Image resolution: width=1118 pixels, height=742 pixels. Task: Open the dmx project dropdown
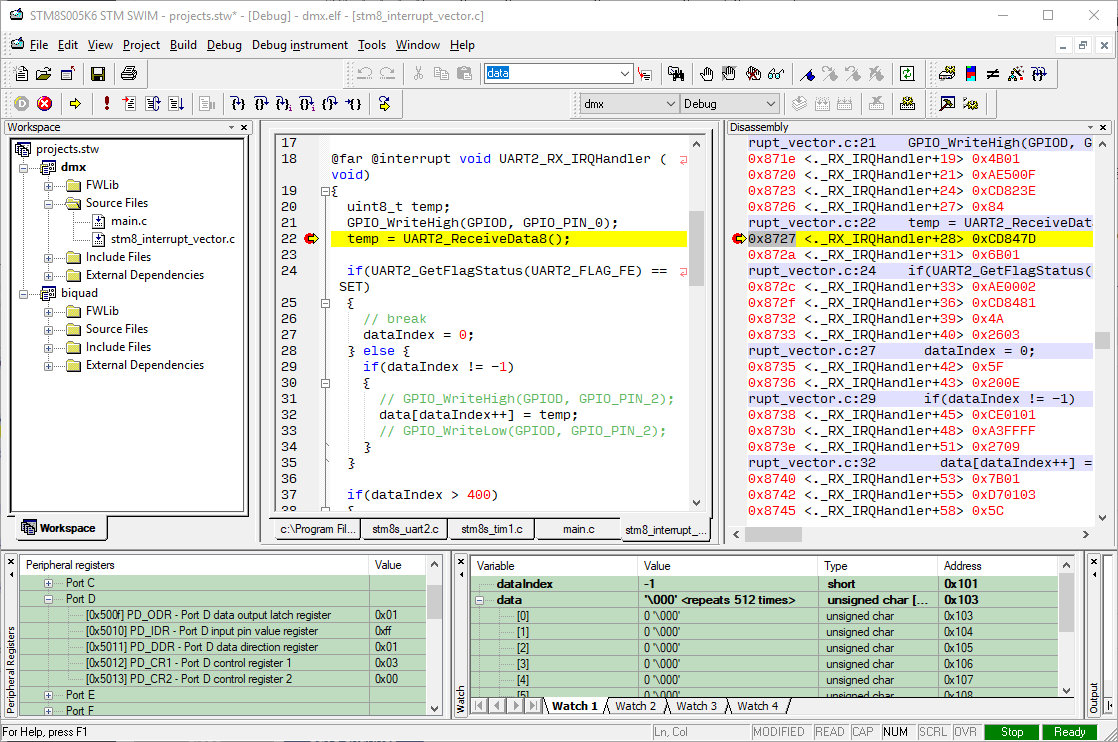click(x=671, y=104)
